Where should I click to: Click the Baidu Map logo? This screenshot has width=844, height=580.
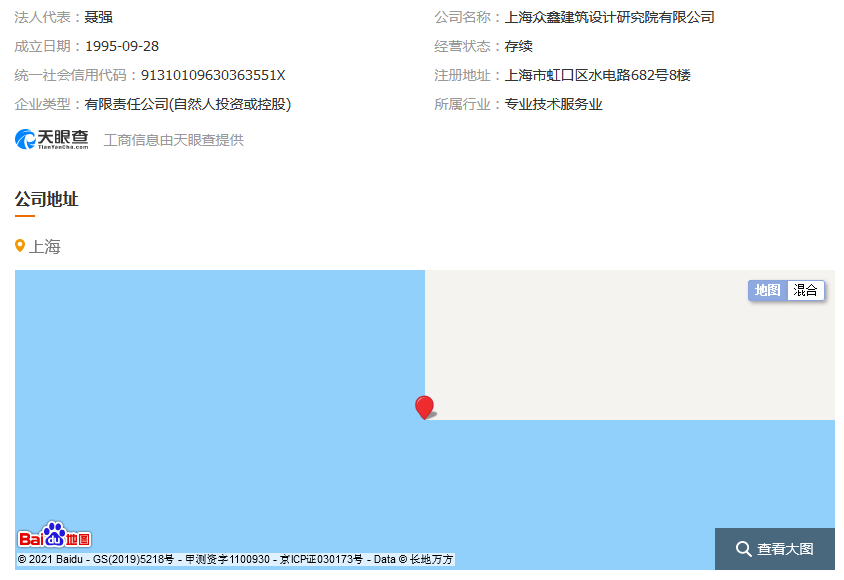(x=54, y=535)
